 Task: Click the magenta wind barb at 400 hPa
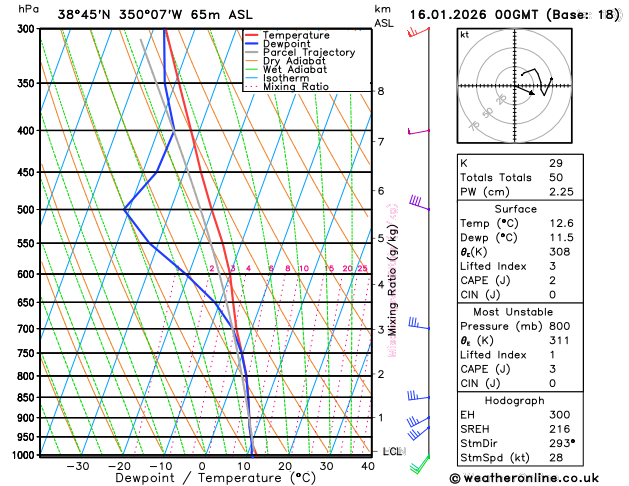(418, 131)
